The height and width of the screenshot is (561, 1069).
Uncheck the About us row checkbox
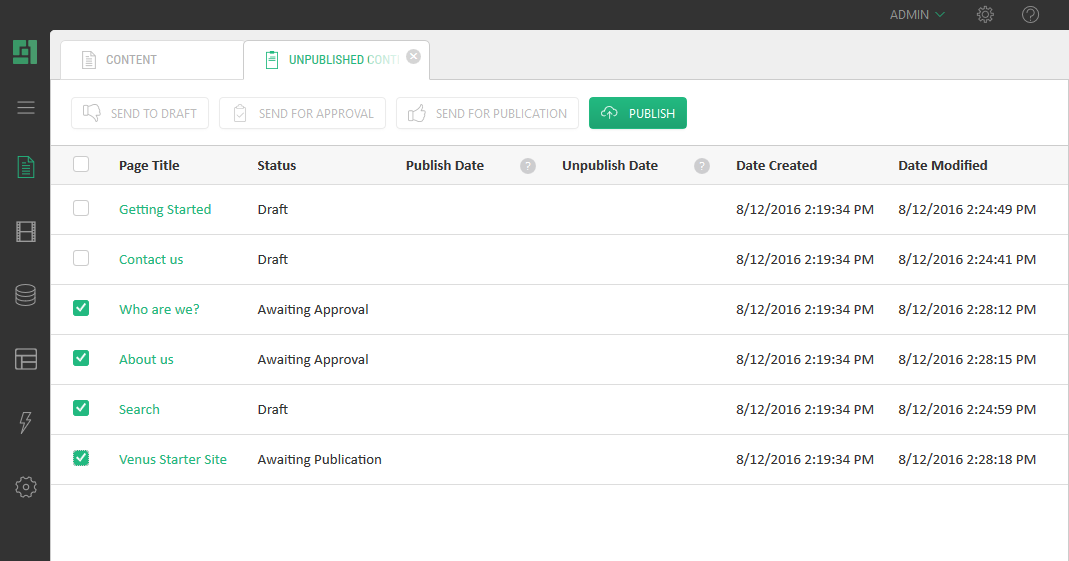(x=81, y=358)
